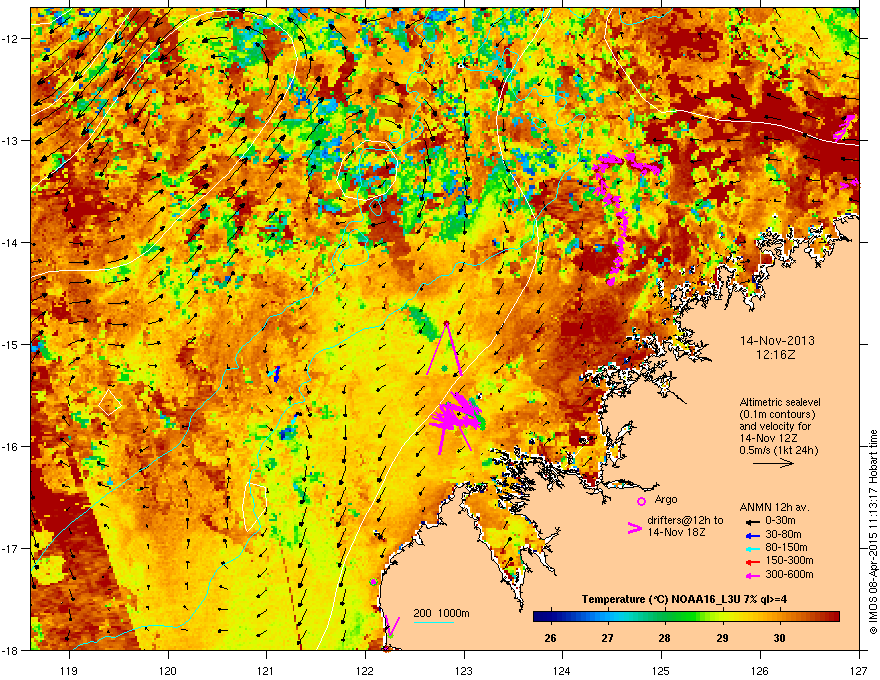Select the cyan 80-150m arrow in legend
Image resolution: width=880 pixels, height=680 pixels.
751,548
